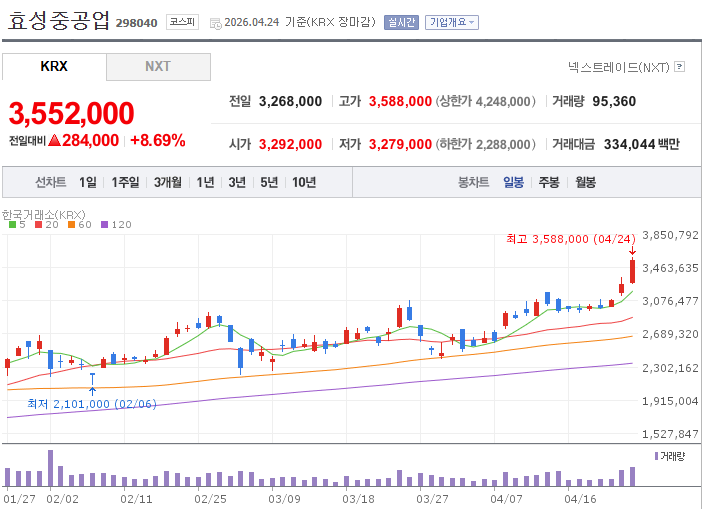This screenshot has width=702, height=509.
Task: Click the 한국거래소(KRX) chart label
Action: click(x=43, y=215)
